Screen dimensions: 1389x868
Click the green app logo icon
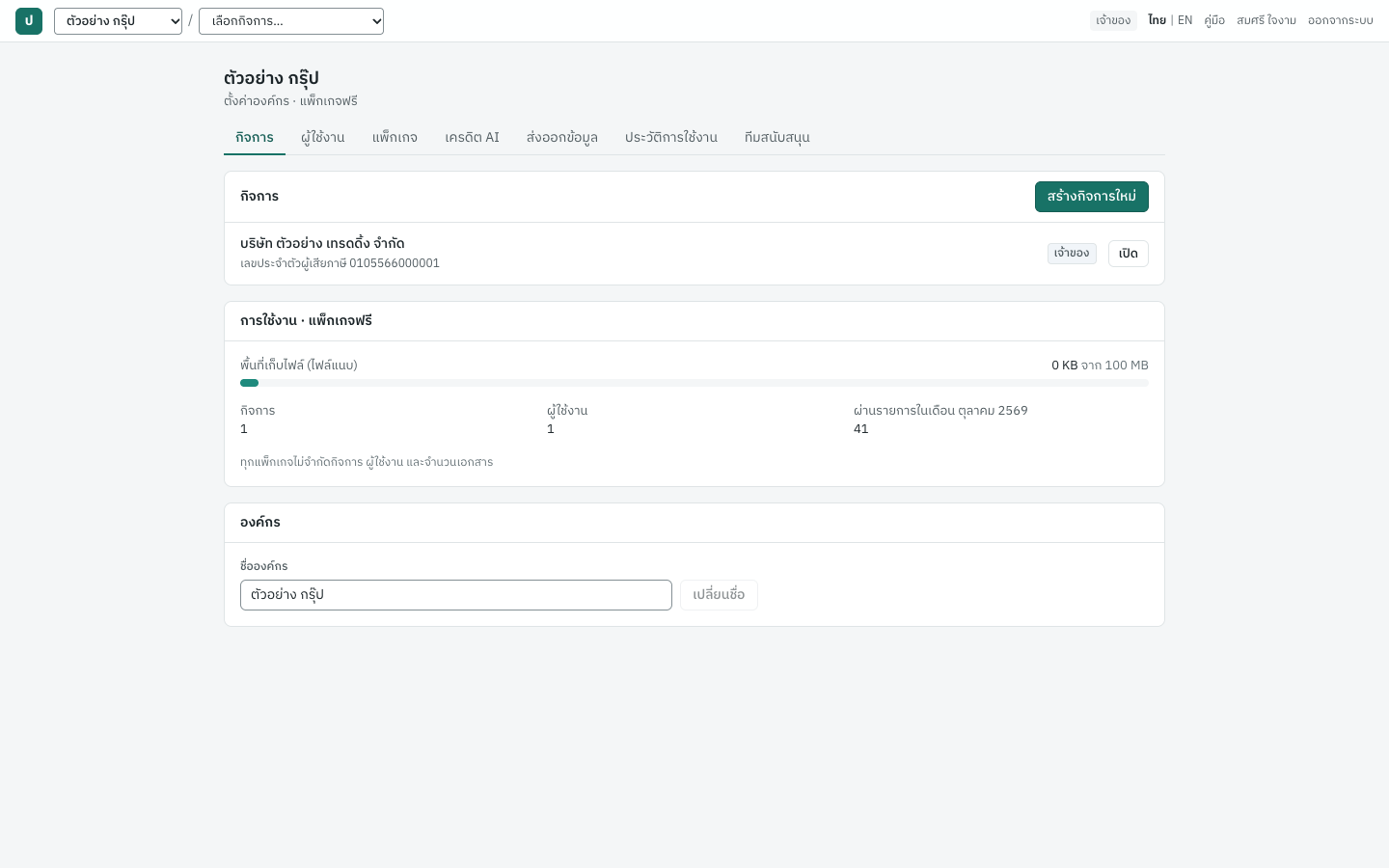29,21
